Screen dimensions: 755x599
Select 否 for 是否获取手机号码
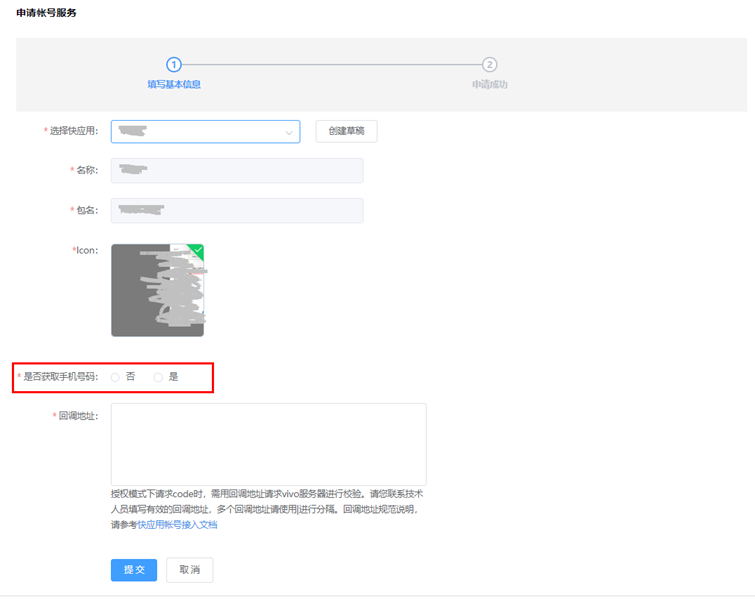(x=115, y=378)
